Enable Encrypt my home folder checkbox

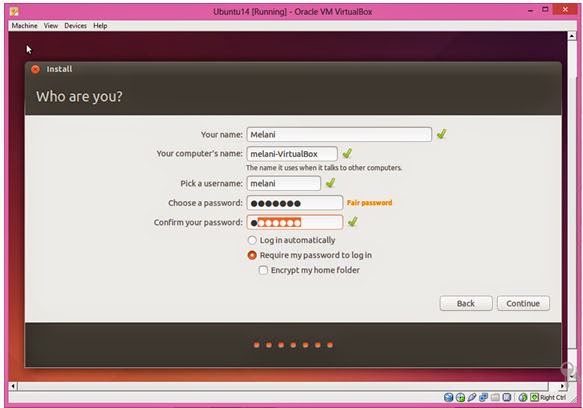263,270
